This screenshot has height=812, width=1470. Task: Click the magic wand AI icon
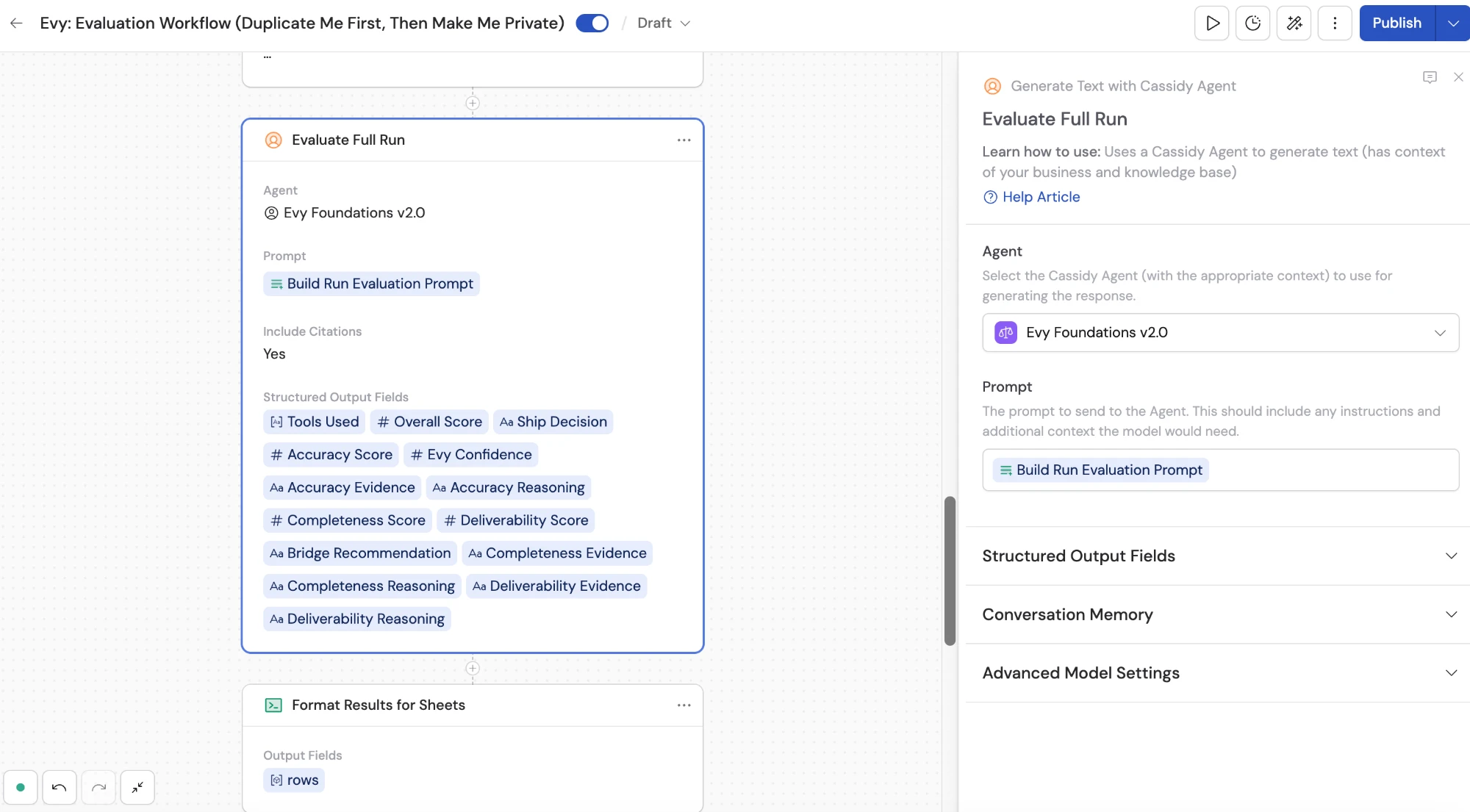tap(1294, 23)
